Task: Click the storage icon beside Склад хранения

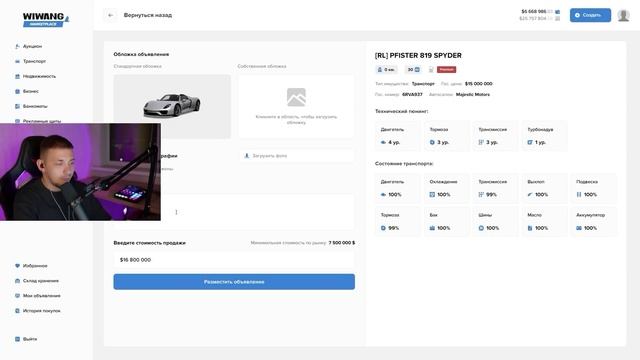Action: [17, 281]
